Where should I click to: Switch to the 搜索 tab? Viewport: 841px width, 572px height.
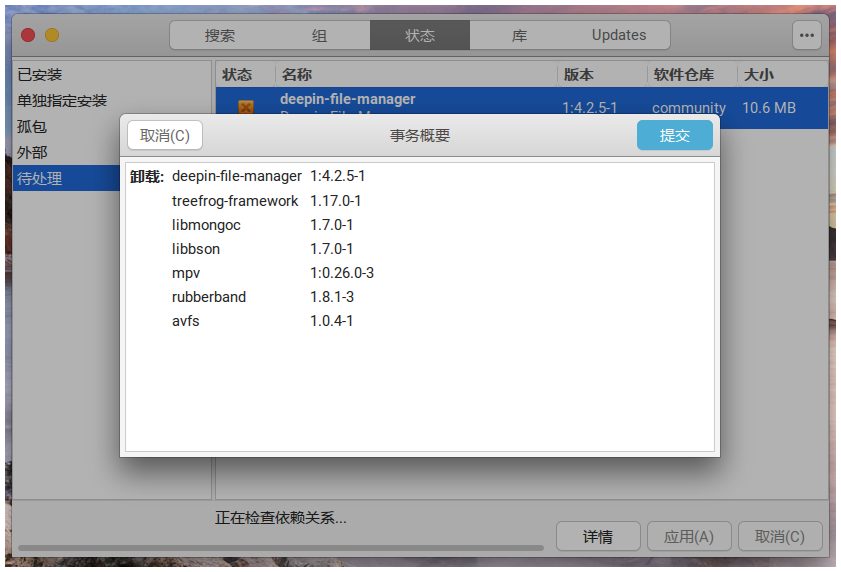tap(219, 35)
